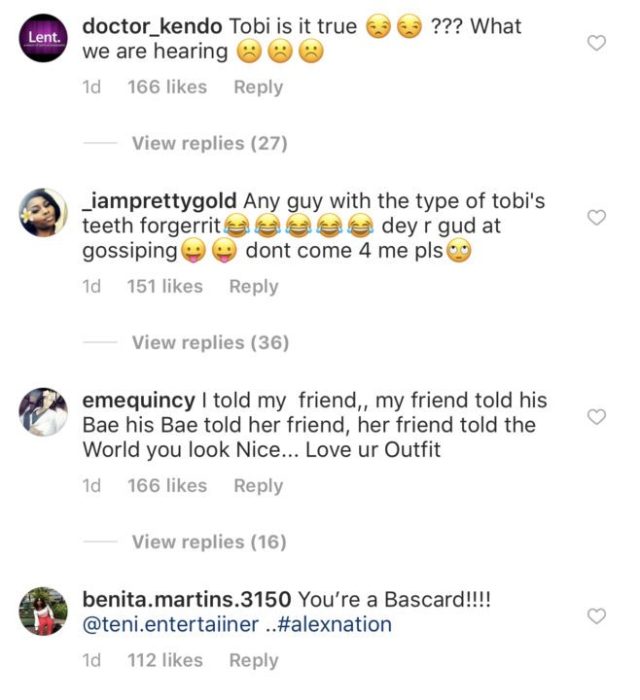Like doctor_kendo's comment with the heart
This screenshot has width=640, height=700.
click(596, 43)
